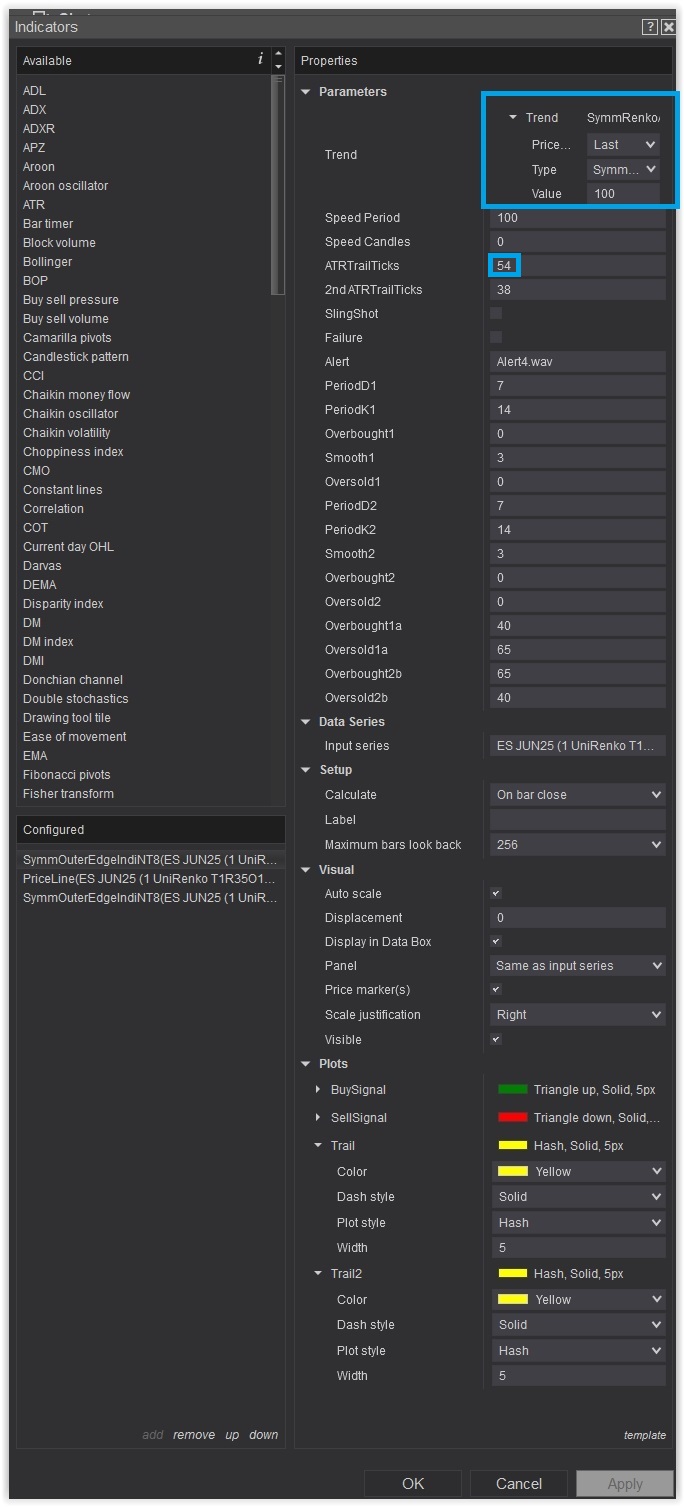
Task: Click the remove link under Configured
Action: pyautogui.click(x=194, y=1435)
